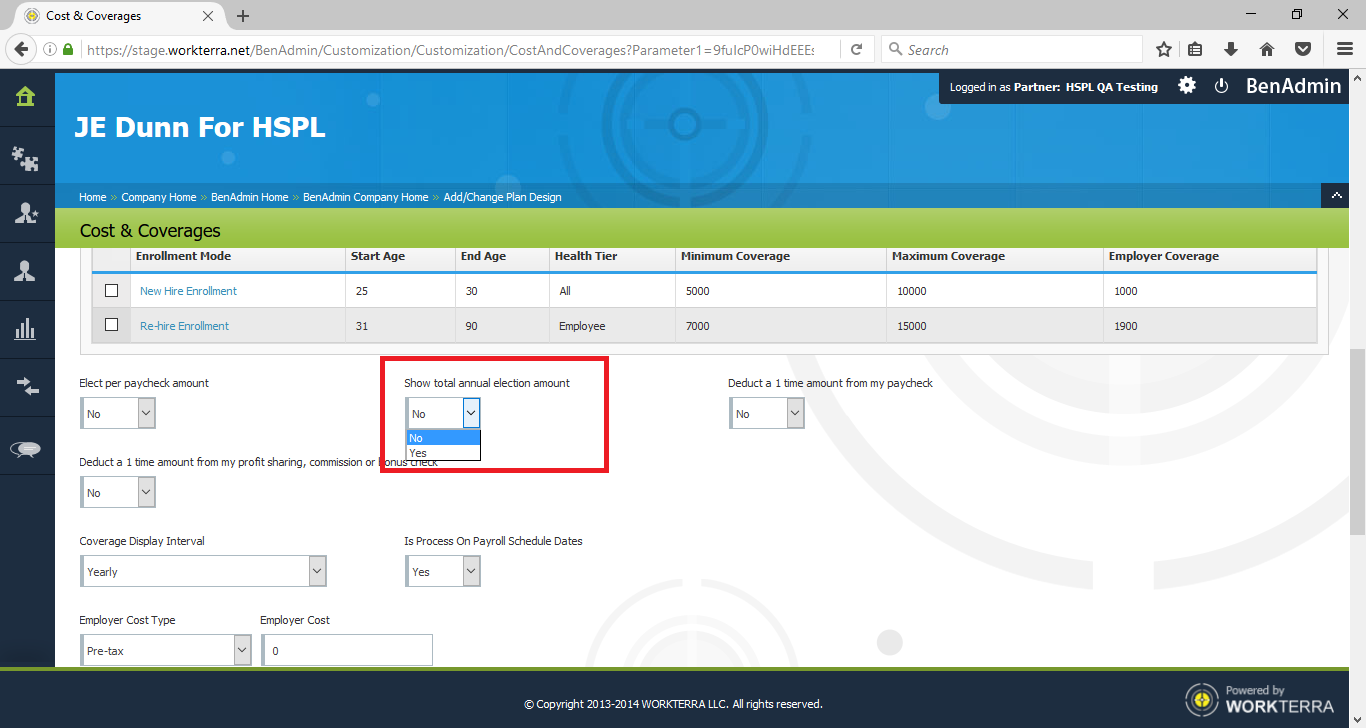Screen dimensions: 1366x728
Task: Go to BenAdmin Home breadcrumb
Action: pos(249,197)
